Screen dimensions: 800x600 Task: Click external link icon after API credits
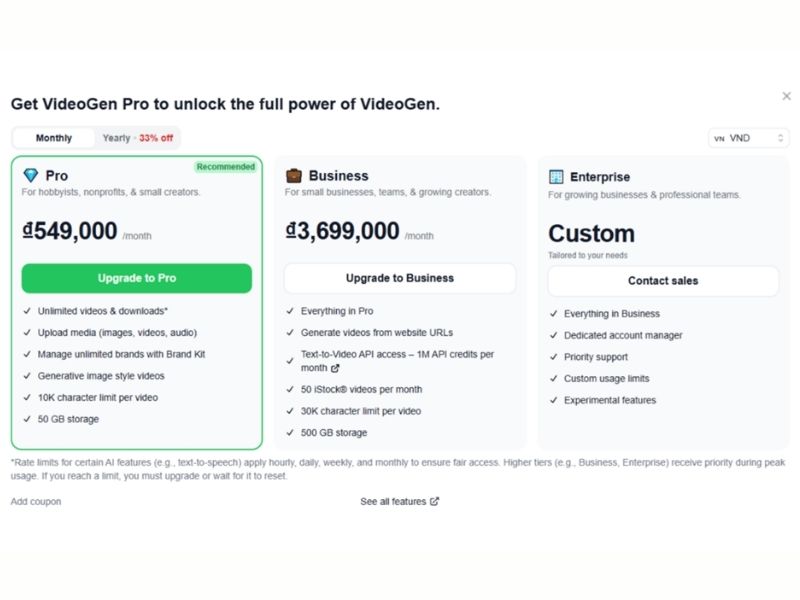point(335,368)
